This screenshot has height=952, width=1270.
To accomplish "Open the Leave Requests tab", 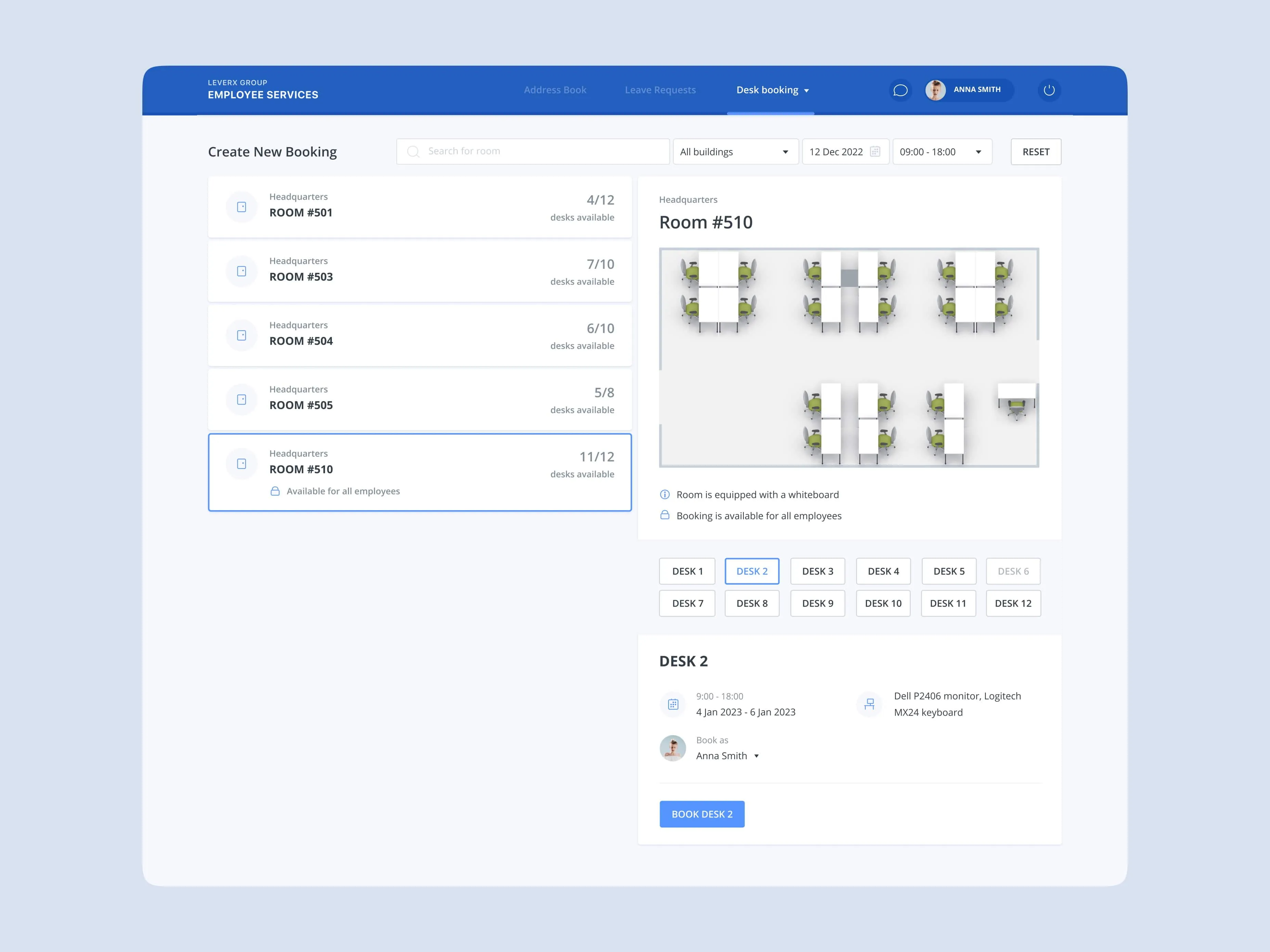I will [x=660, y=90].
